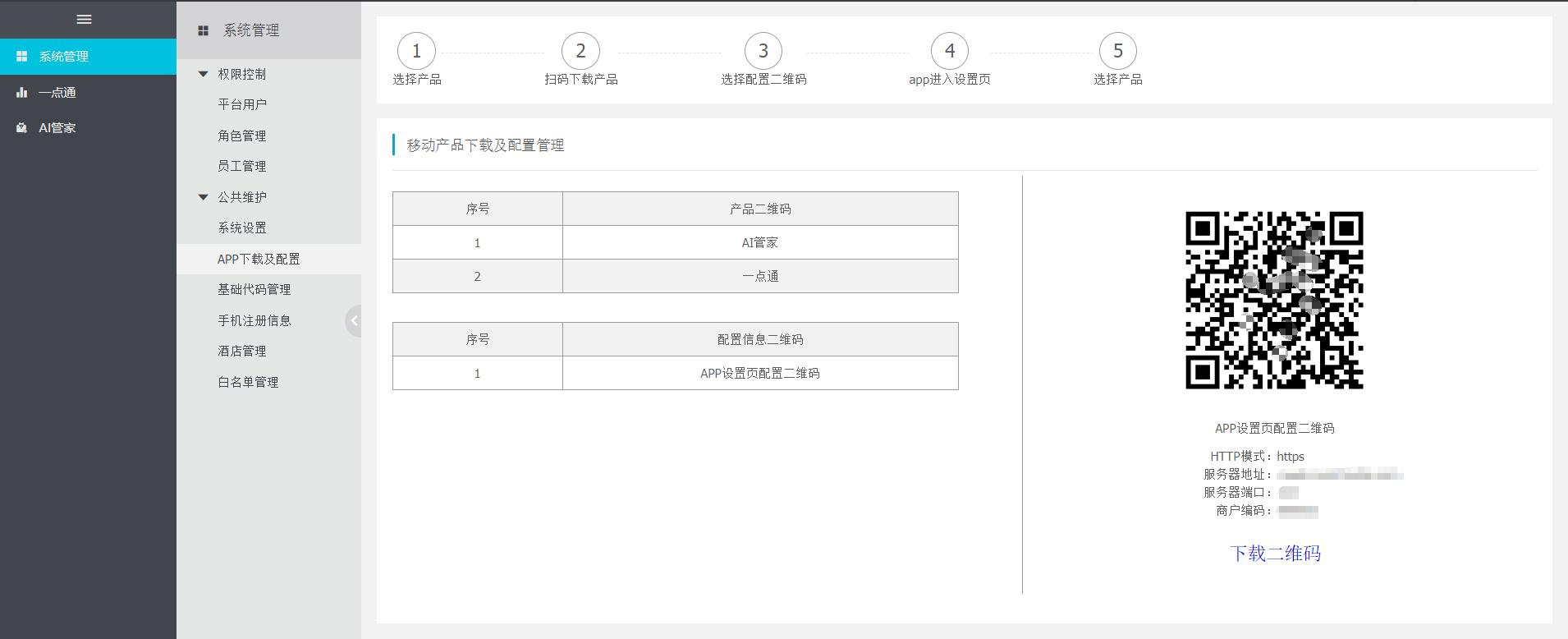1568x639 pixels.
Task: Collapse the 公共维护 tree group
Action: tap(204, 197)
